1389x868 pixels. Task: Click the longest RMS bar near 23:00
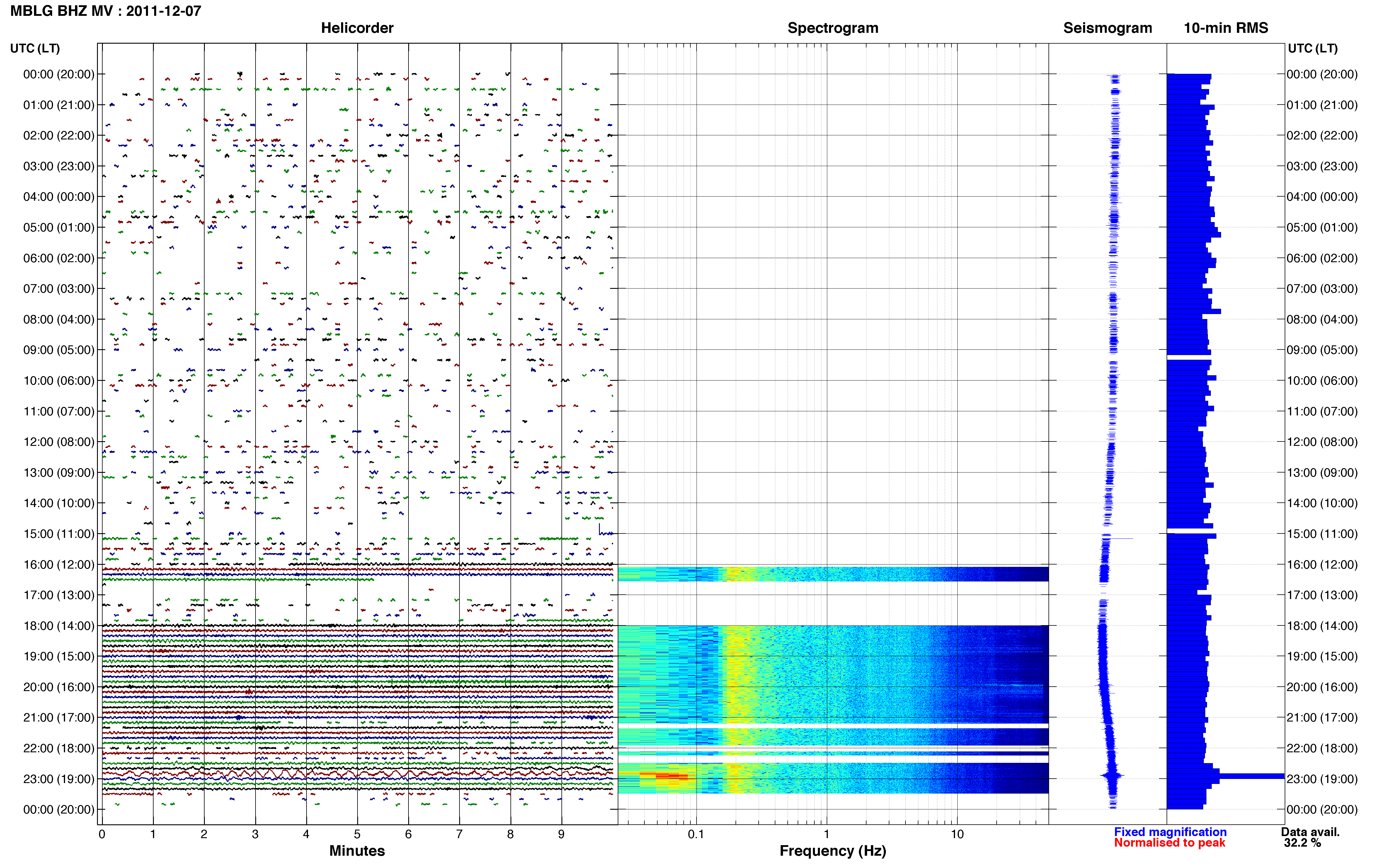pyautogui.click(x=1225, y=776)
